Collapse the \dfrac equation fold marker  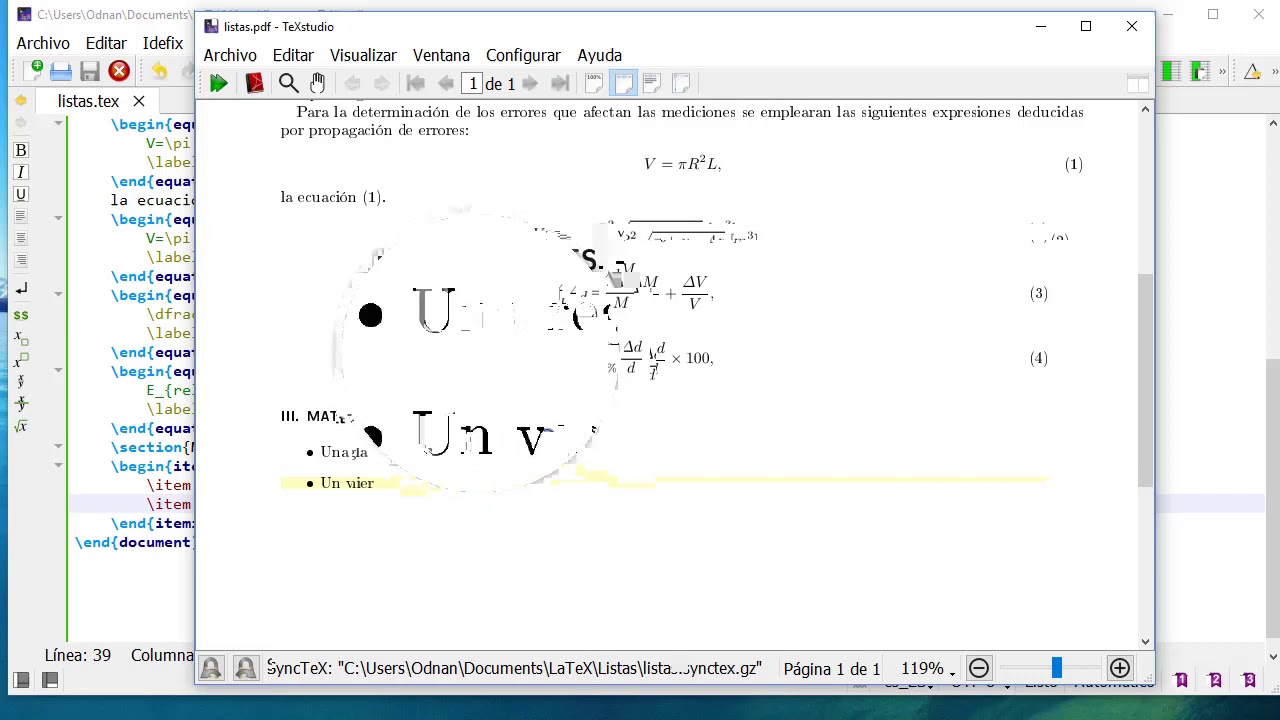[x=58, y=294]
